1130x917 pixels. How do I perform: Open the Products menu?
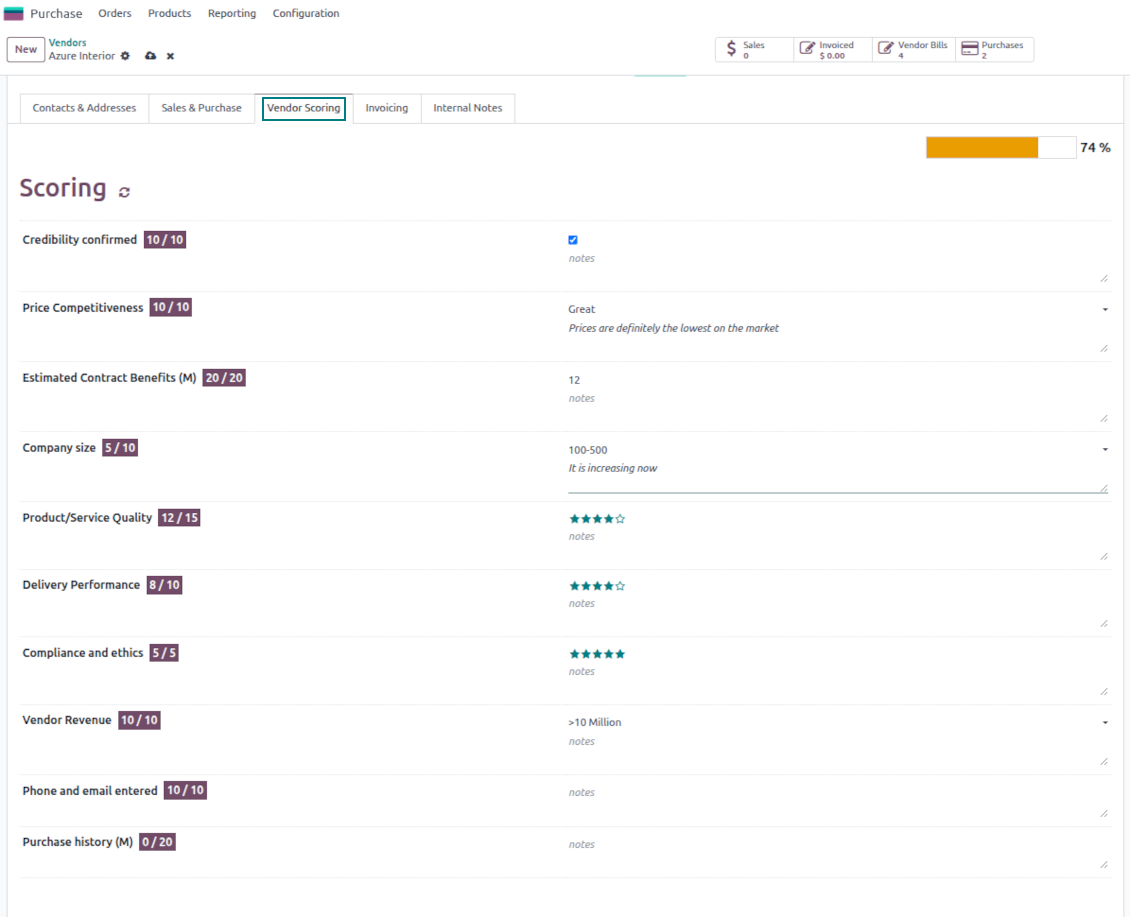(x=169, y=14)
